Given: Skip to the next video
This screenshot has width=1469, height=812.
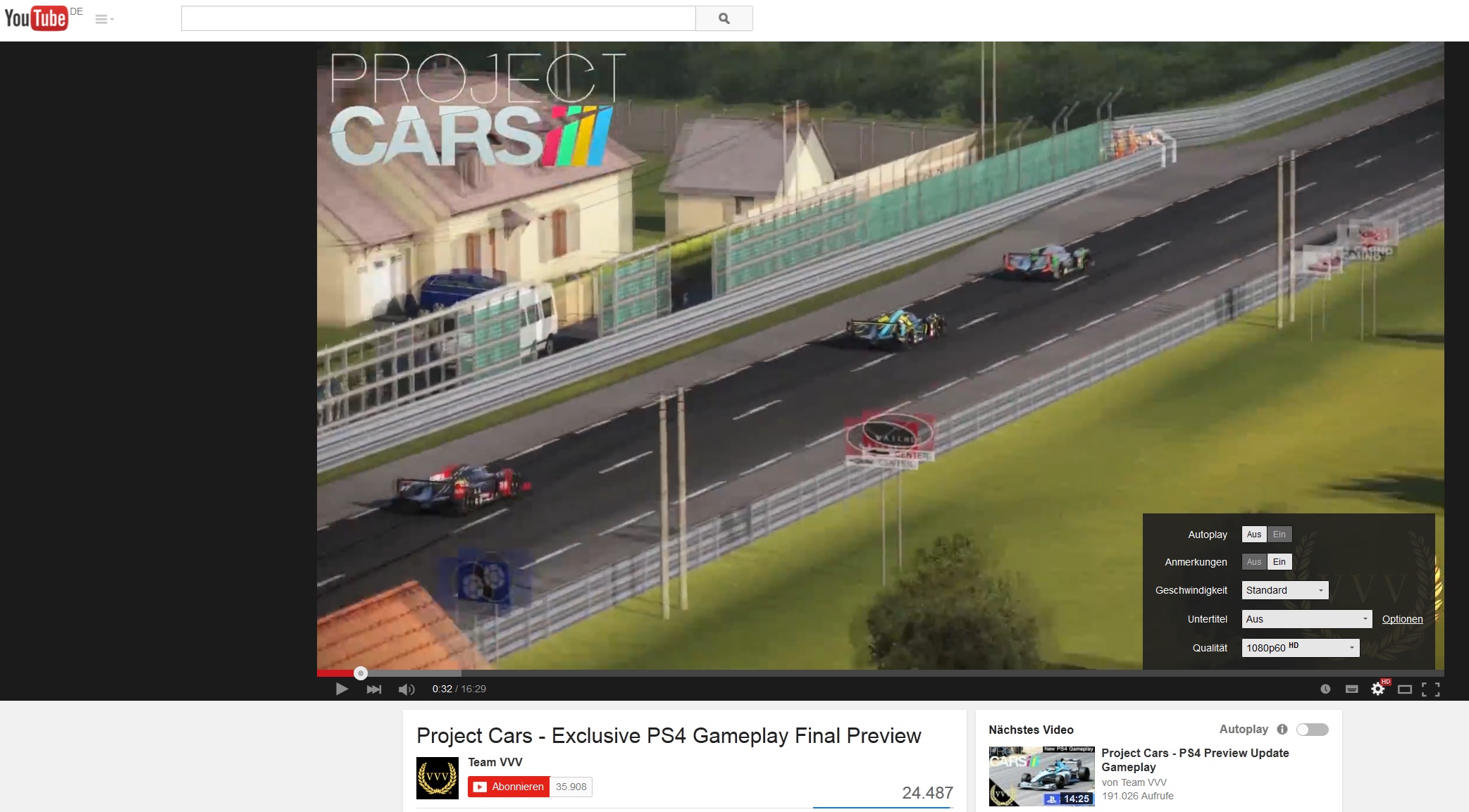Looking at the screenshot, I should click(x=374, y=689).
